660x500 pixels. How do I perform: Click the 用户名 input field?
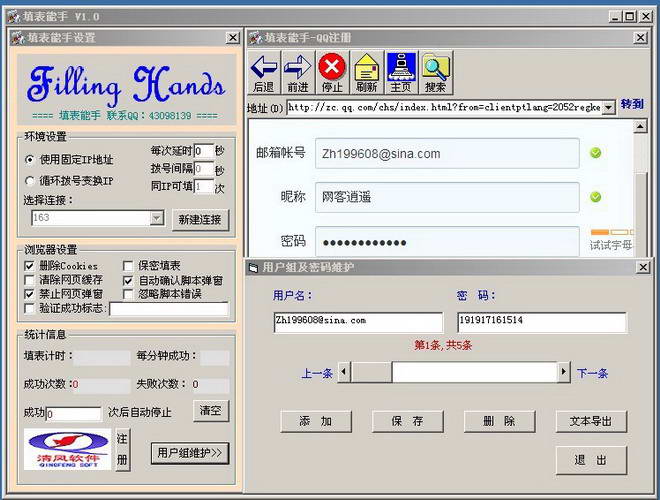pyautogui.click(x=358, y=322)
